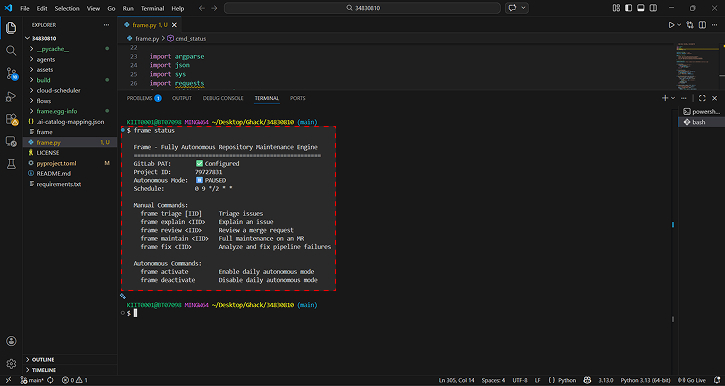
Task: Create a new terminal with plus icon
Action: pos(665,98)
